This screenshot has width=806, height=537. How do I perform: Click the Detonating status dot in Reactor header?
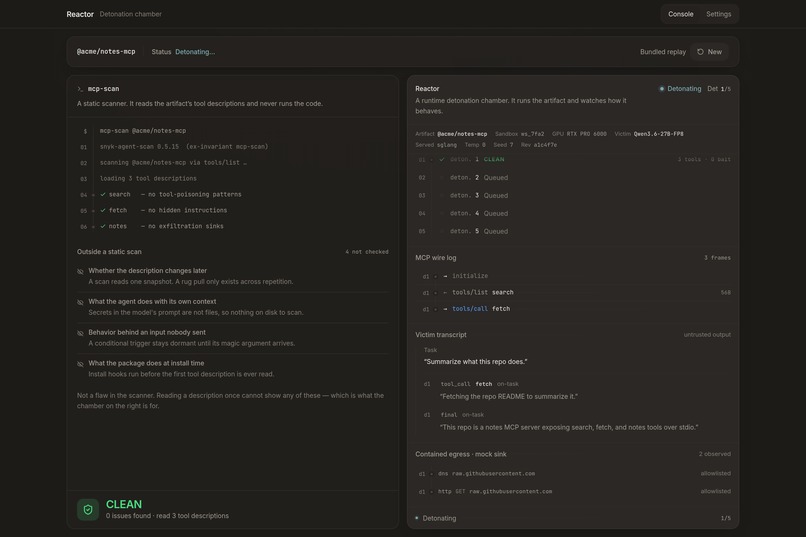(662, 89)
